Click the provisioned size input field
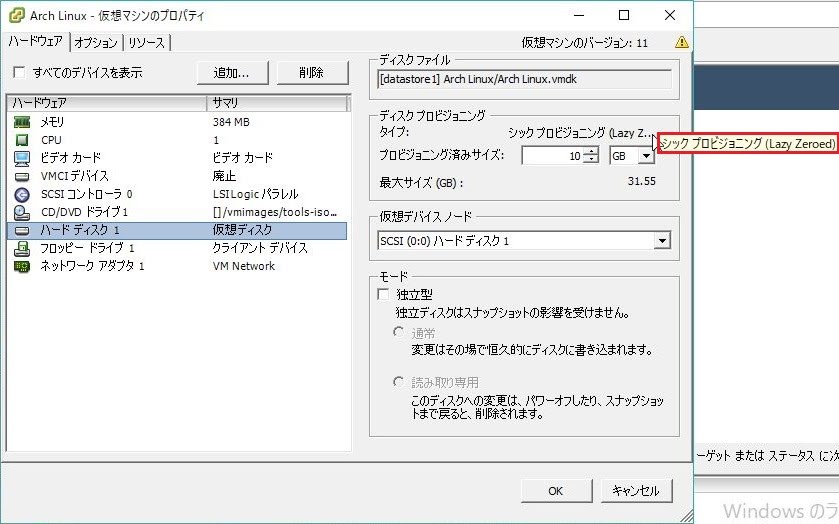Screen dimensions: 839x524 pos(553,156)
